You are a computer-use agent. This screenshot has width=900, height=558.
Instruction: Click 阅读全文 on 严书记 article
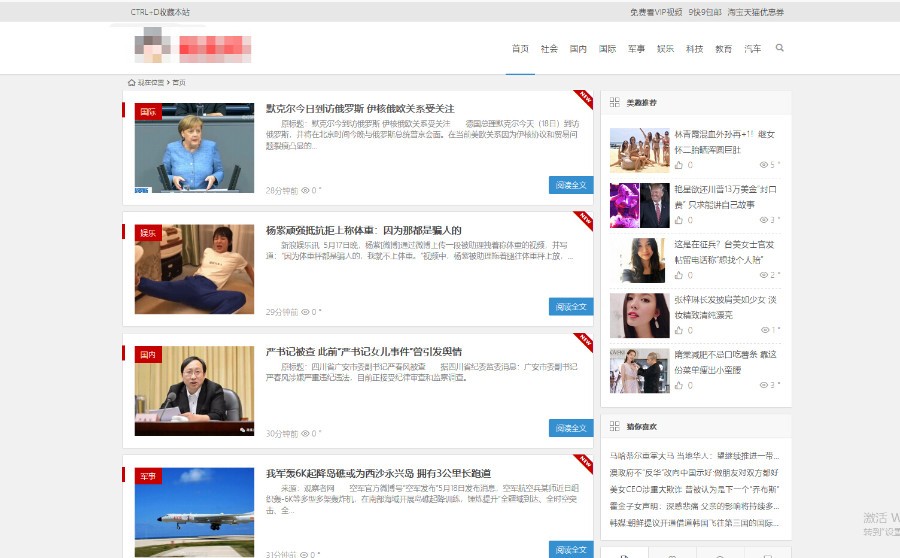pyautogui.click(x=571, y=428)
